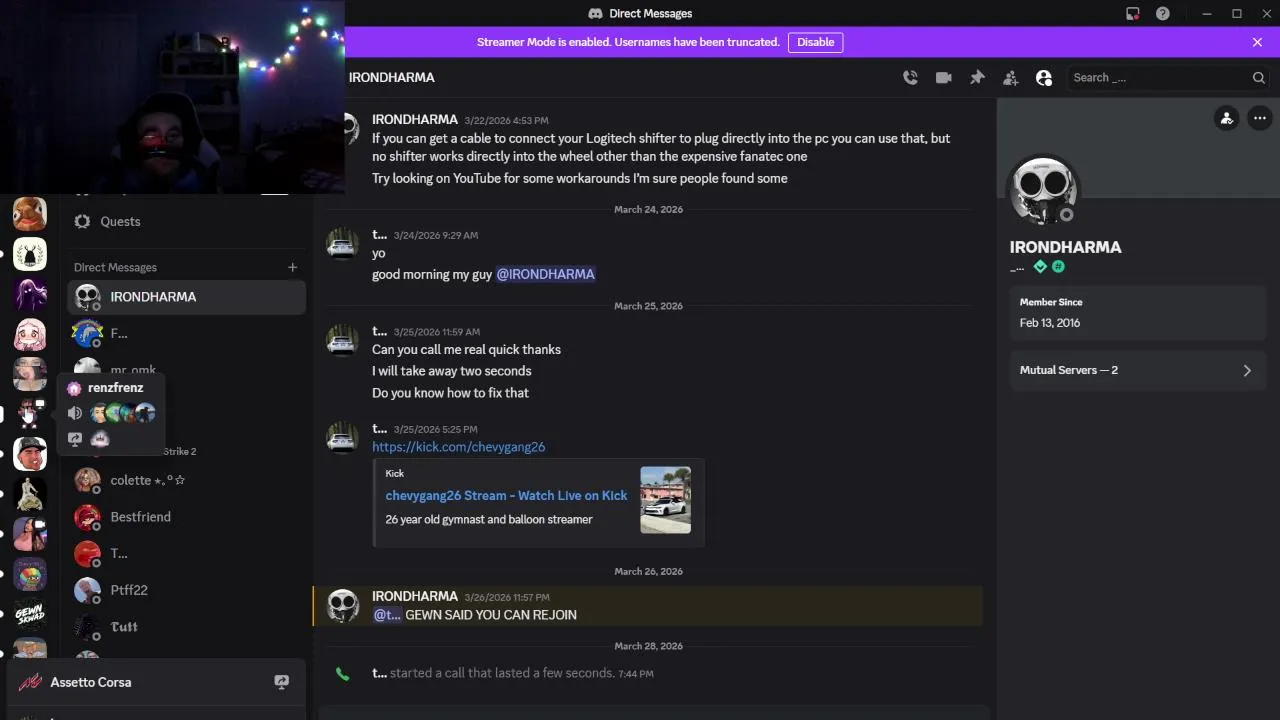
Task: Dismiss the Streamer Mode banner
Action: (x=1257, y=42)
